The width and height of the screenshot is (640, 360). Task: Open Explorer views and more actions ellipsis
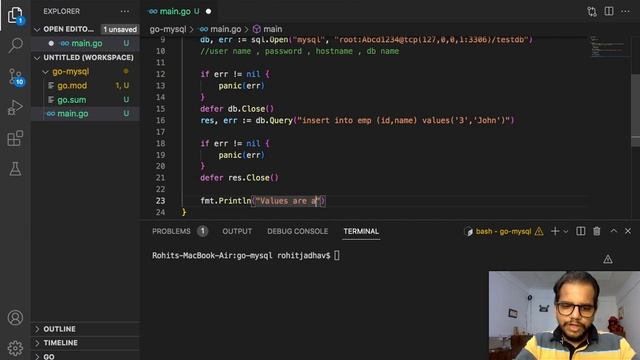tap(124, 11)
